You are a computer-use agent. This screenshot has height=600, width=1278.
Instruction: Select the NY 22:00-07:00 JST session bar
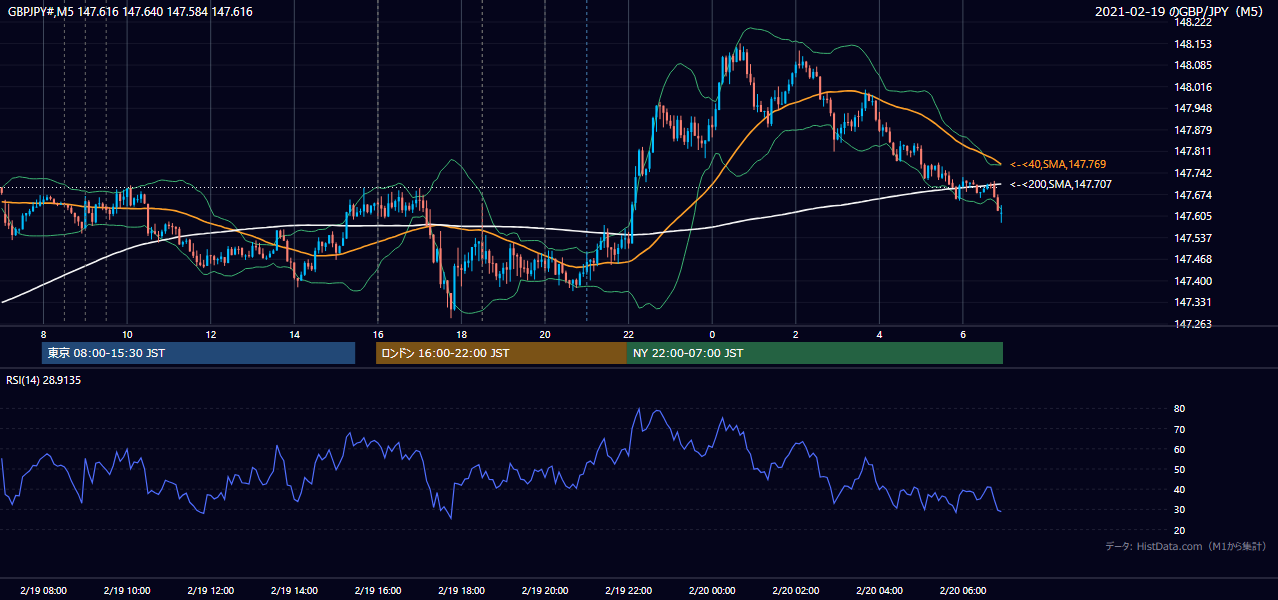click(x=815, y=353)
